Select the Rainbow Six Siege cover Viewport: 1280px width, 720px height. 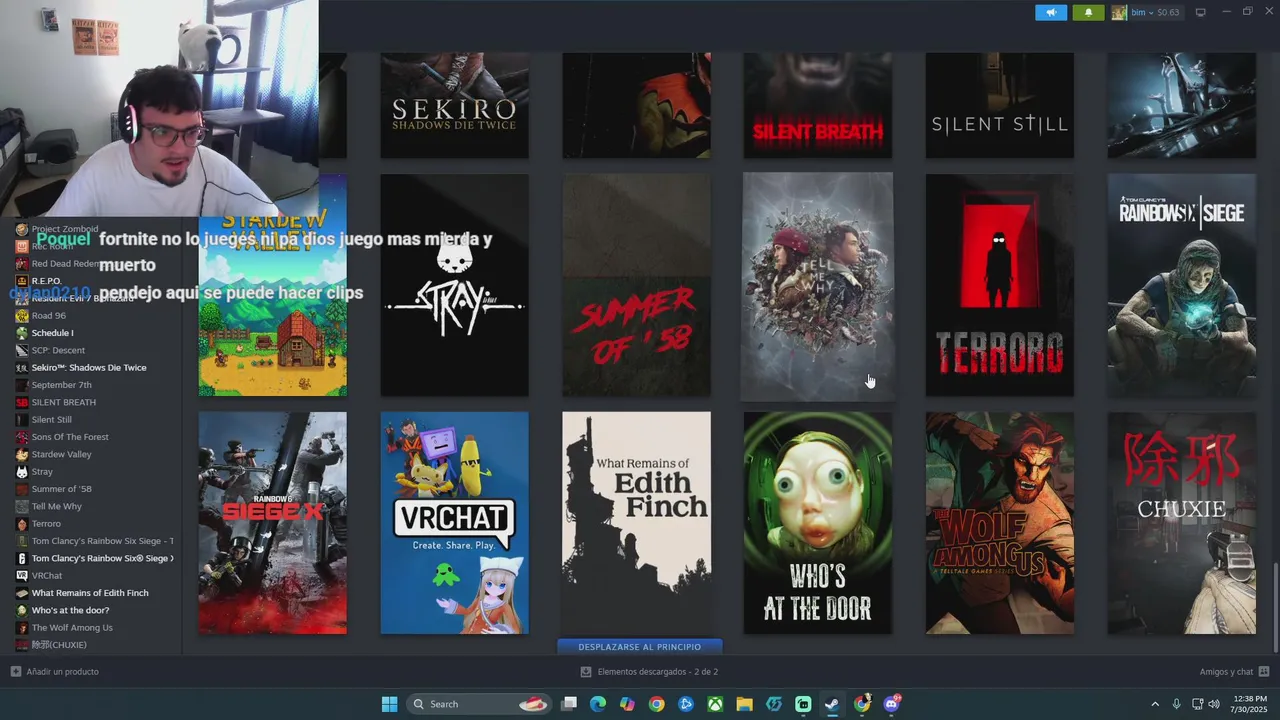(1182, 285)
